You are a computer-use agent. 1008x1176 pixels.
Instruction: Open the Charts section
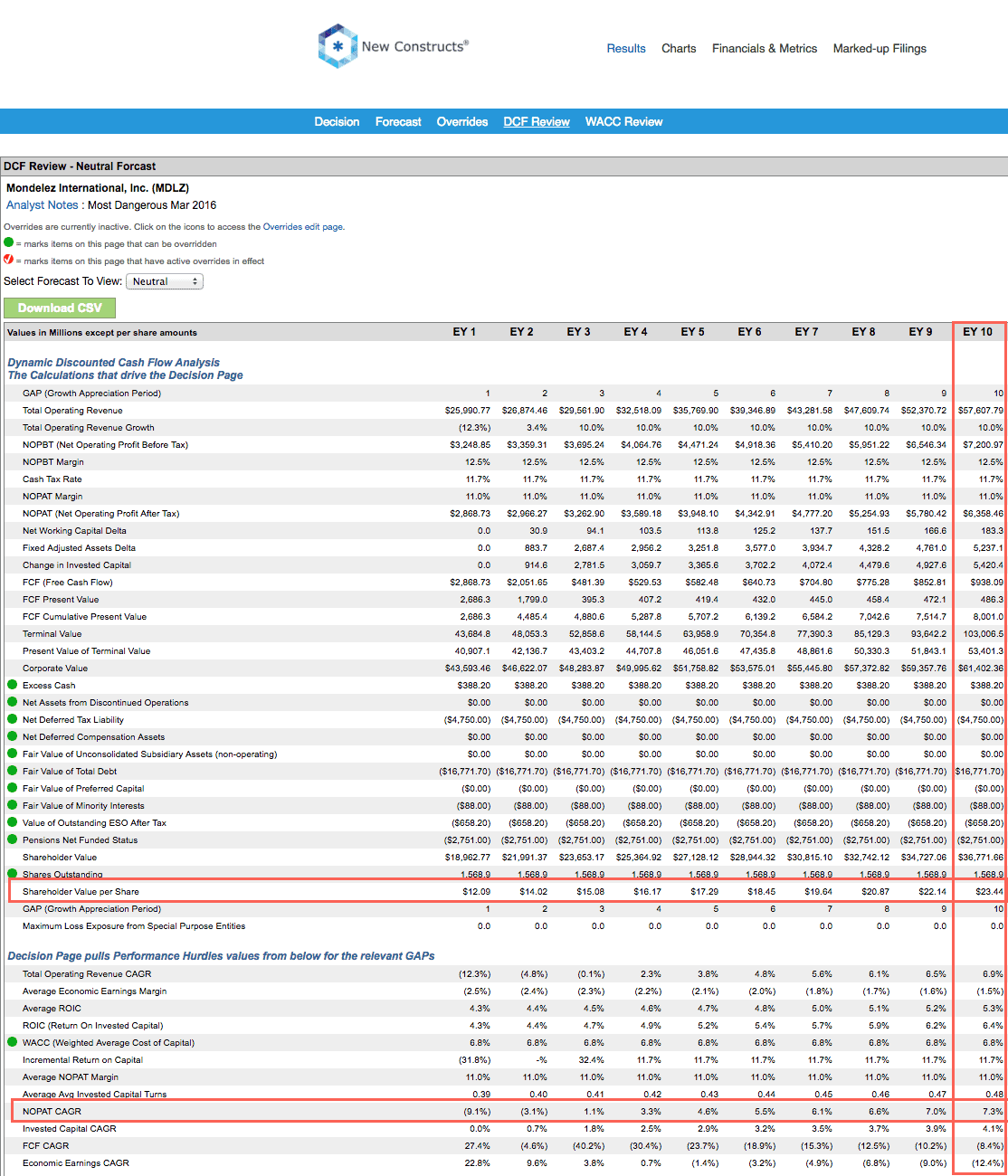click(679, 49)
